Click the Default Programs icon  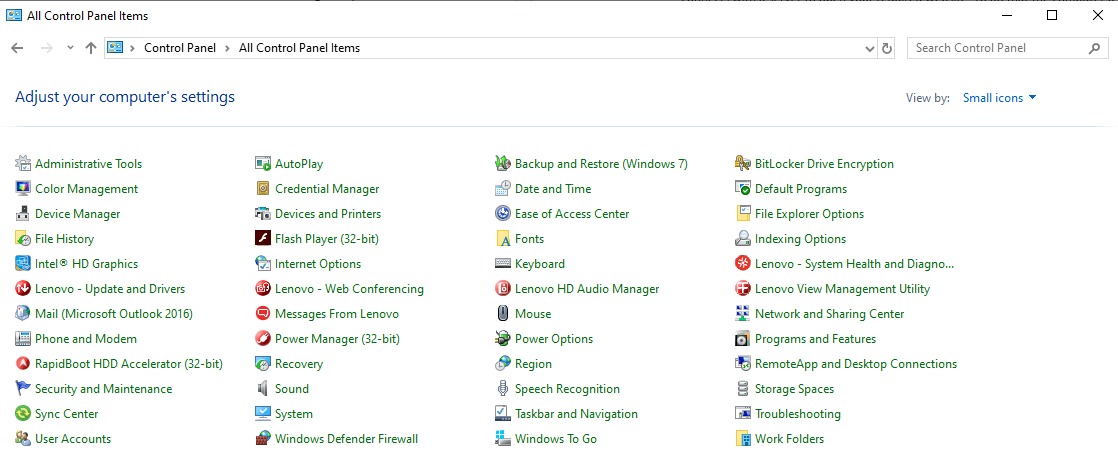pos(743,189)
